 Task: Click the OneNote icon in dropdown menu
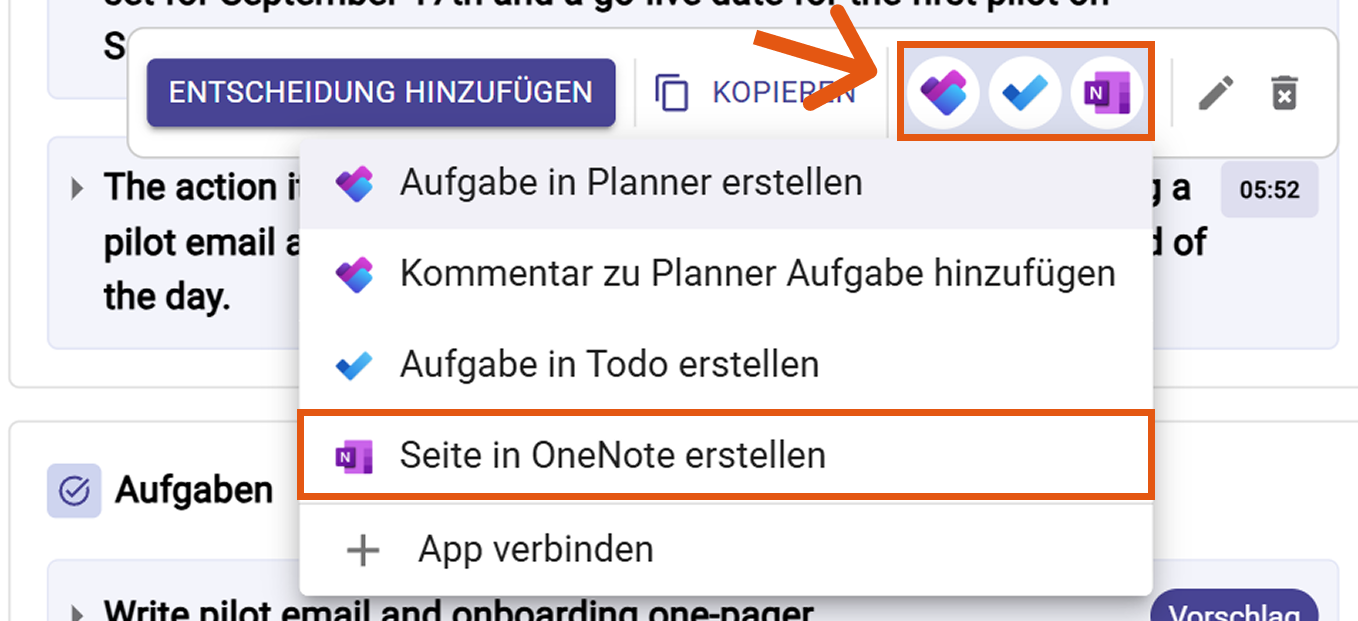pos(354,456)
